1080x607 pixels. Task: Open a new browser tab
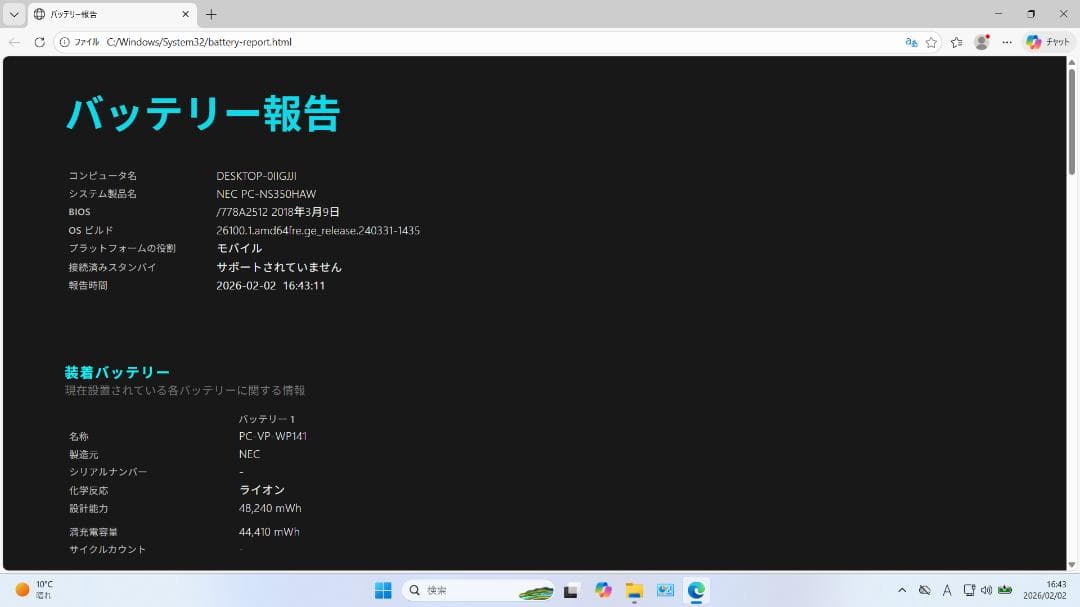[x=210, y=14]
